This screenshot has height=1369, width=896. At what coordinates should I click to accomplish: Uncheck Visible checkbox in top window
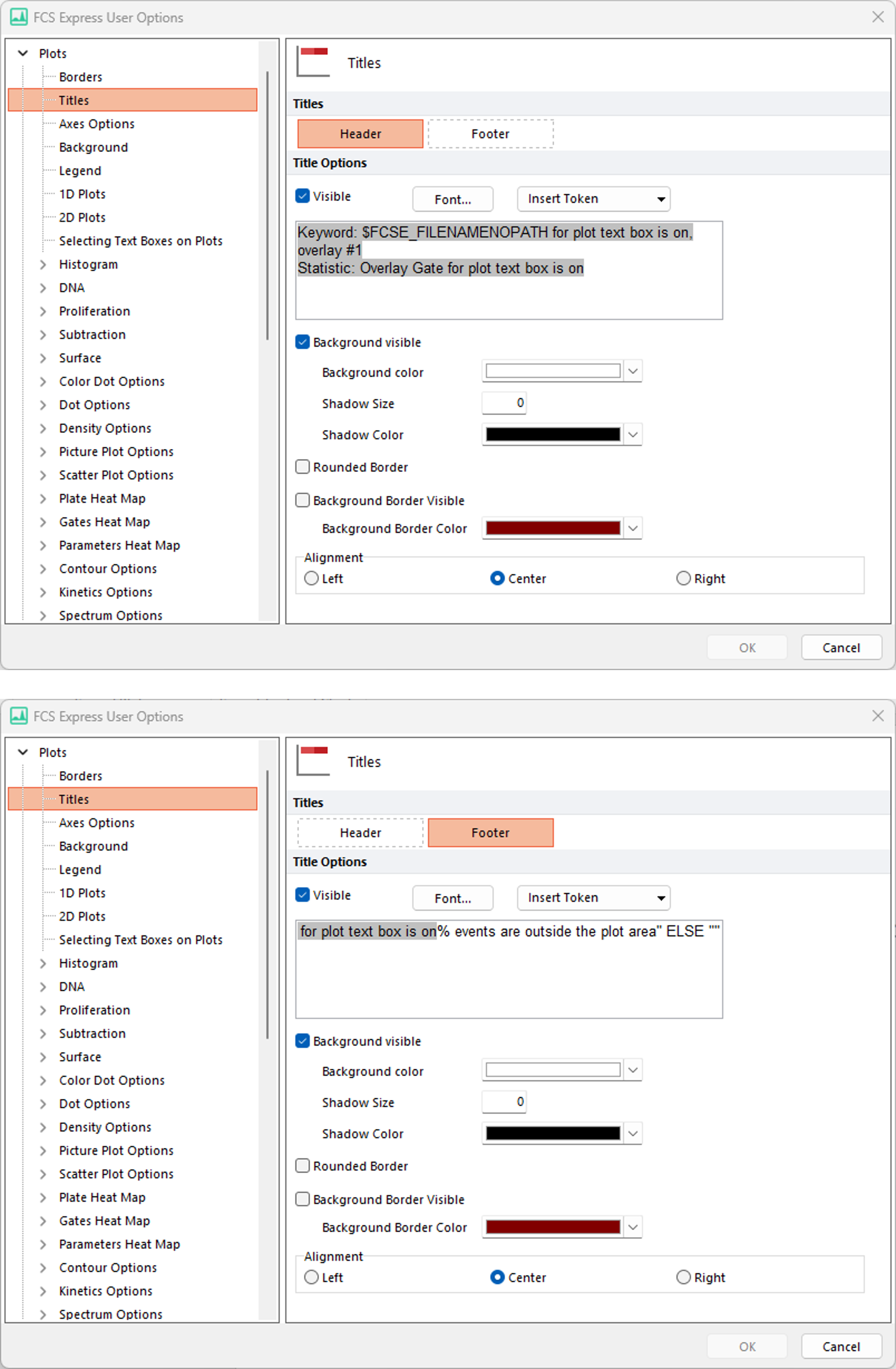tap(303, 196)
